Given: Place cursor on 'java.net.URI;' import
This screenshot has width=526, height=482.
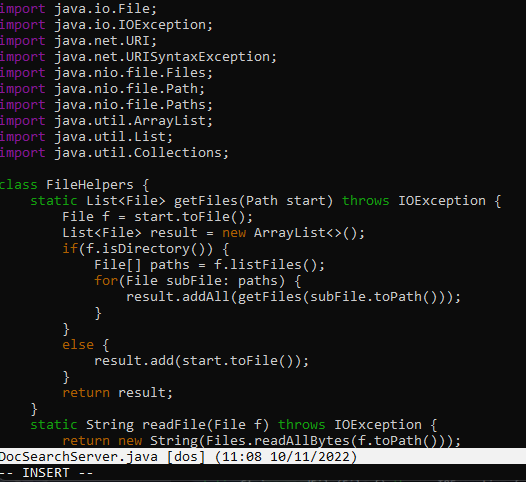Looking at the screenshot, I should [105, 41].
